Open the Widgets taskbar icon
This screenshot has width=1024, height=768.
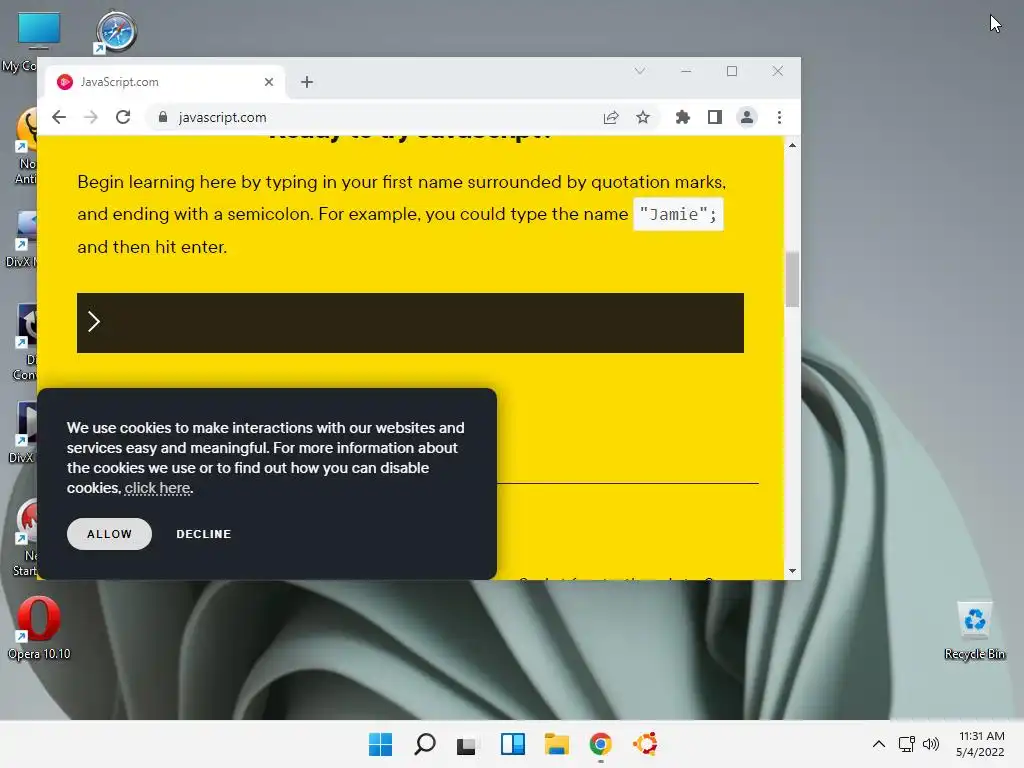[513, 744]
